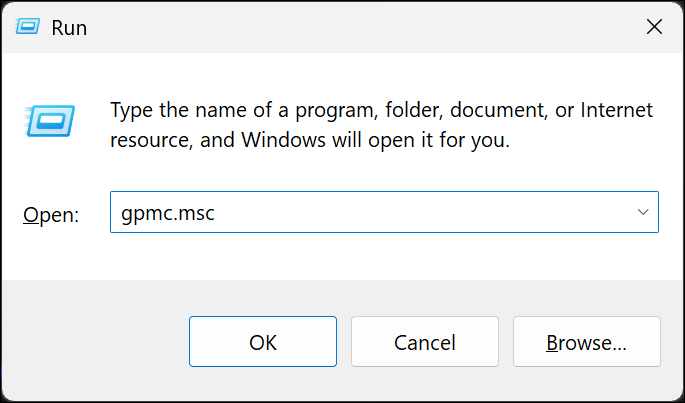Image resolution: width=685 pixels, height=403 pixels.
Task: Close the Run dialog with the X
Action: 654,28
